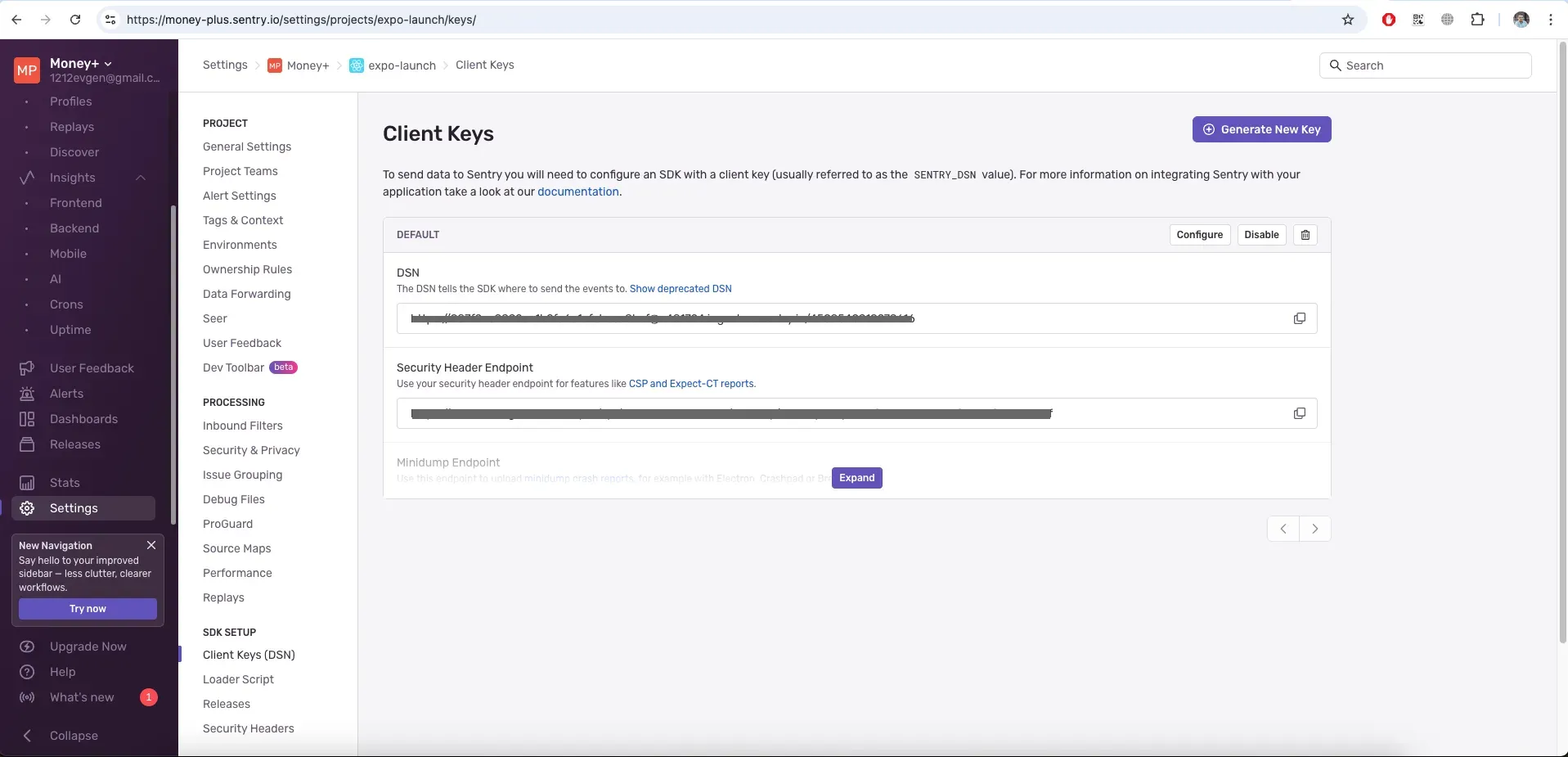Screen dimensions: 1568x757
Task: Open the Money+ organization dropdown
Action: (81, 63)
